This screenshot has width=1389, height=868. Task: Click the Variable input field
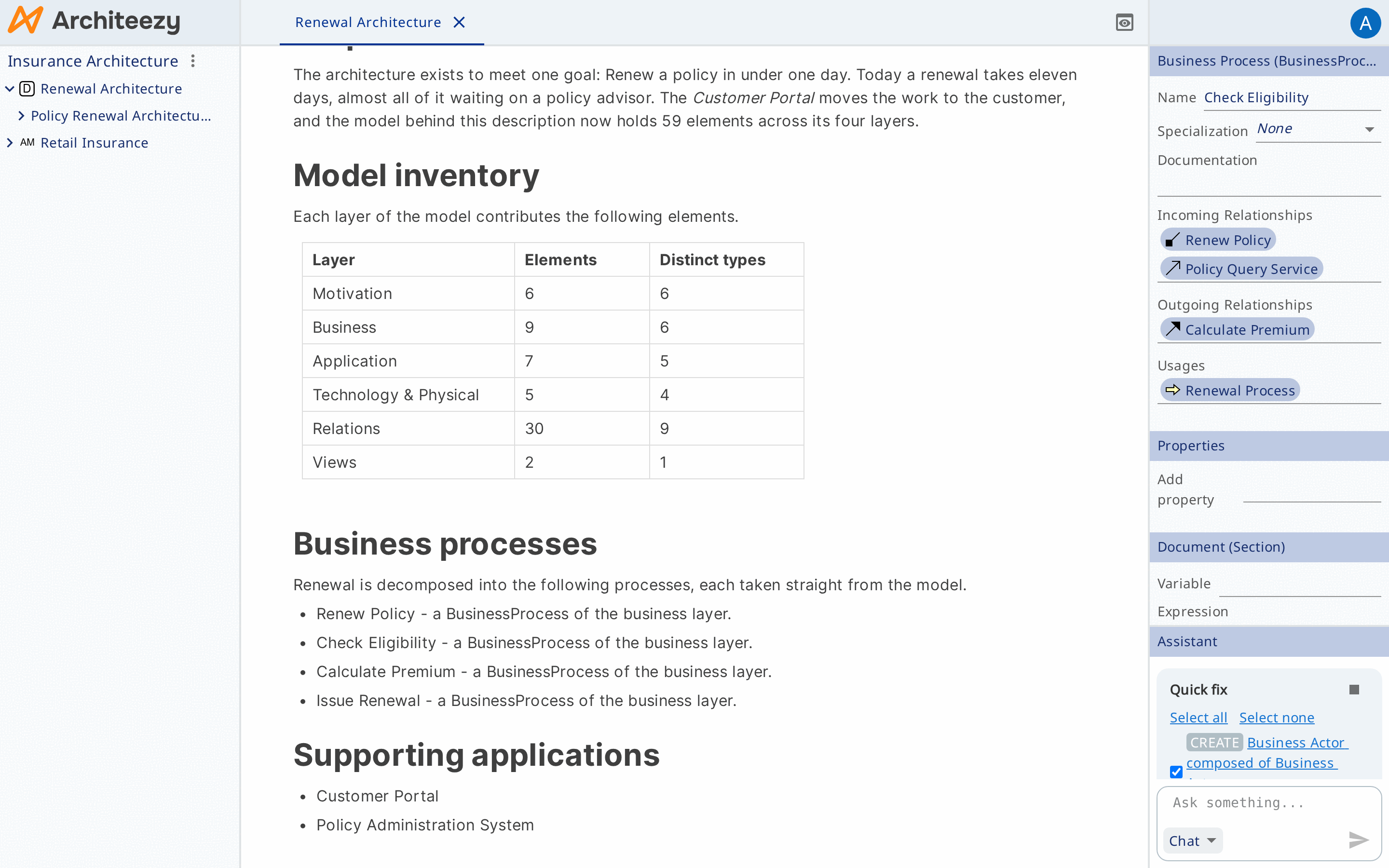pos(1299,585)
